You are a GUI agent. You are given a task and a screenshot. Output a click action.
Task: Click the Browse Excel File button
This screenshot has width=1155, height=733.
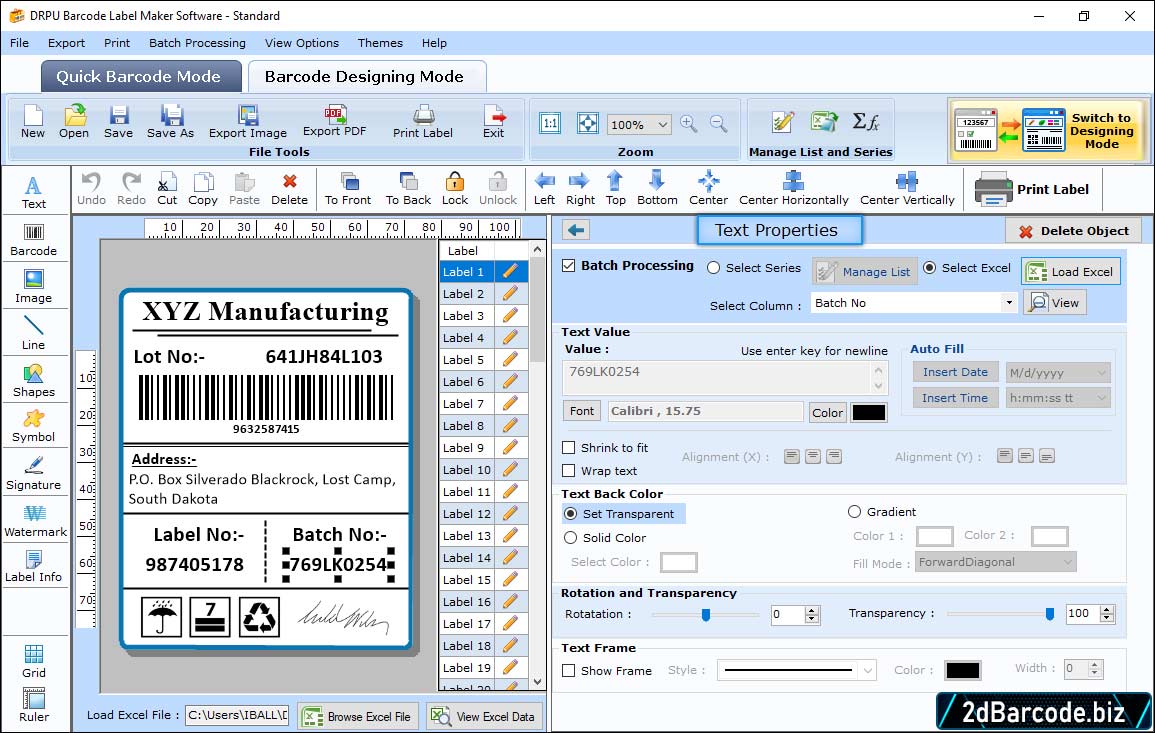click(357, 716)
